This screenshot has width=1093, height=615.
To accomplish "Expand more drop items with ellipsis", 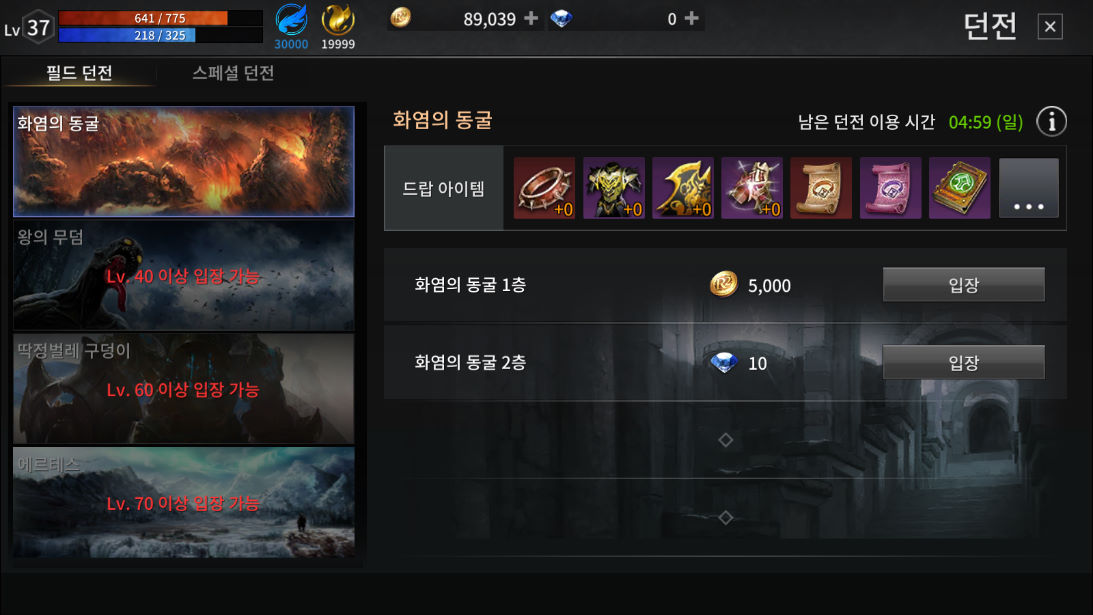I will coord(1029,188).
